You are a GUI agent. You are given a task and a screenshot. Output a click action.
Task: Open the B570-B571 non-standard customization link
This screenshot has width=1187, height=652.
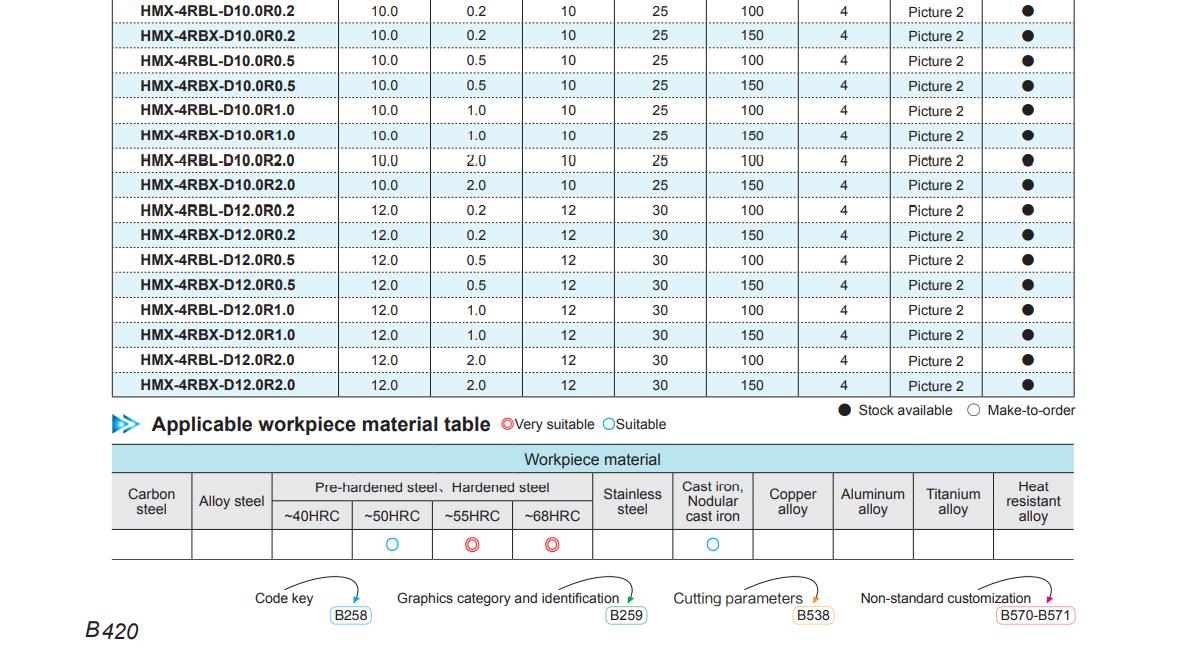[x=1036, y=615]
